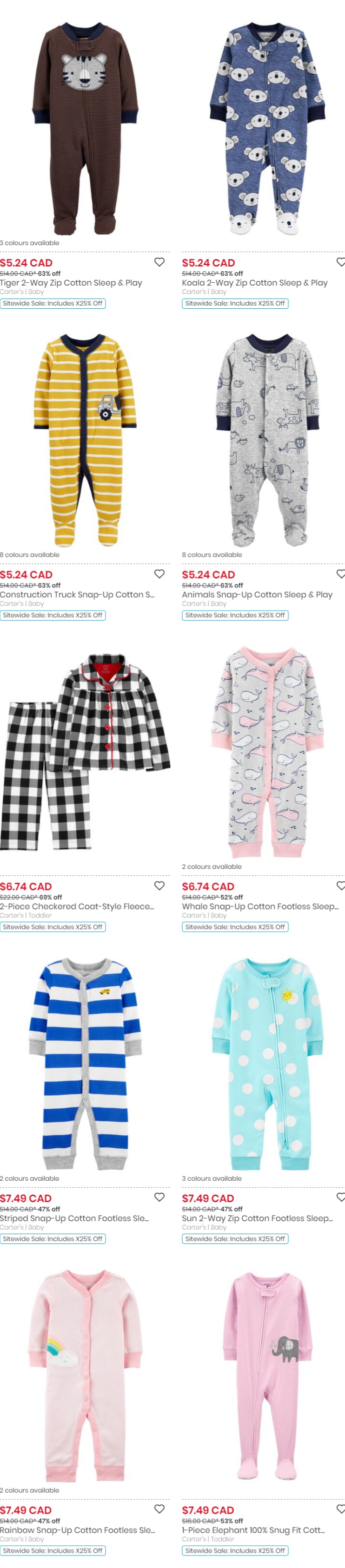Tap the heart icon for Koala Sleep & Play

pyautogui.click(x=341, y=262)
